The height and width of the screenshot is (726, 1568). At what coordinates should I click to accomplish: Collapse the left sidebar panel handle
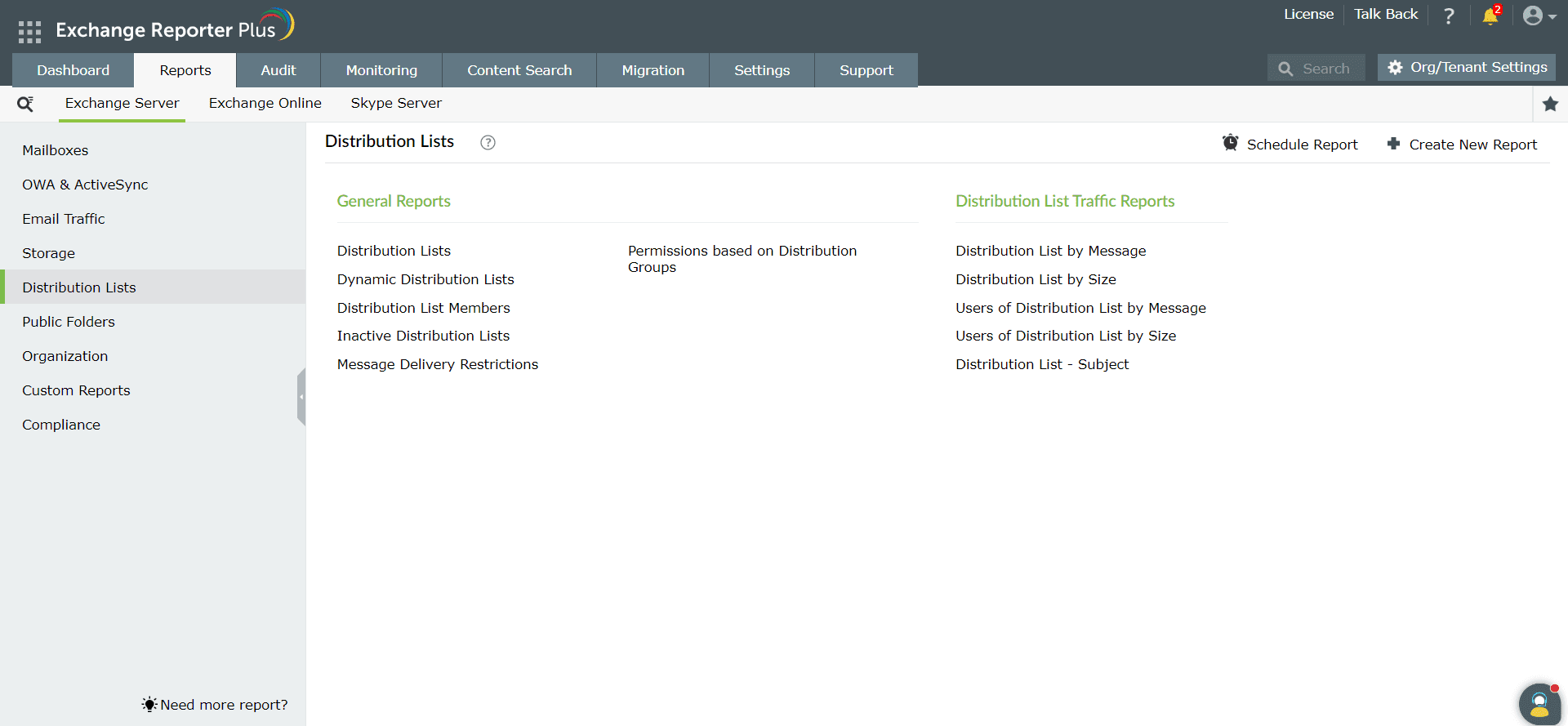pos(301,397)
